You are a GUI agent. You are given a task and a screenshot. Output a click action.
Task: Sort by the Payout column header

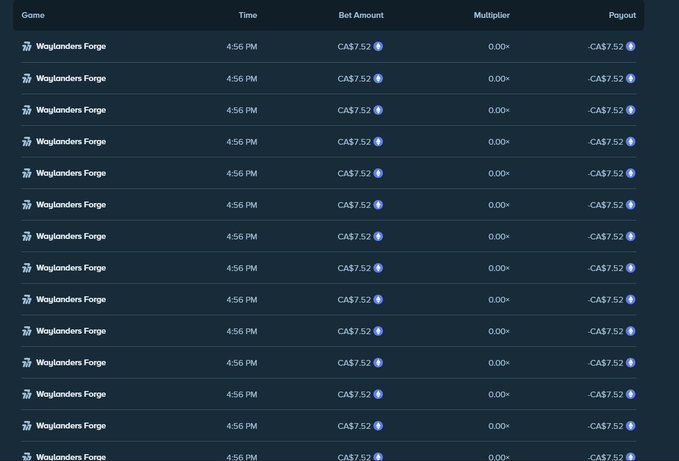(x=622, y=15)
